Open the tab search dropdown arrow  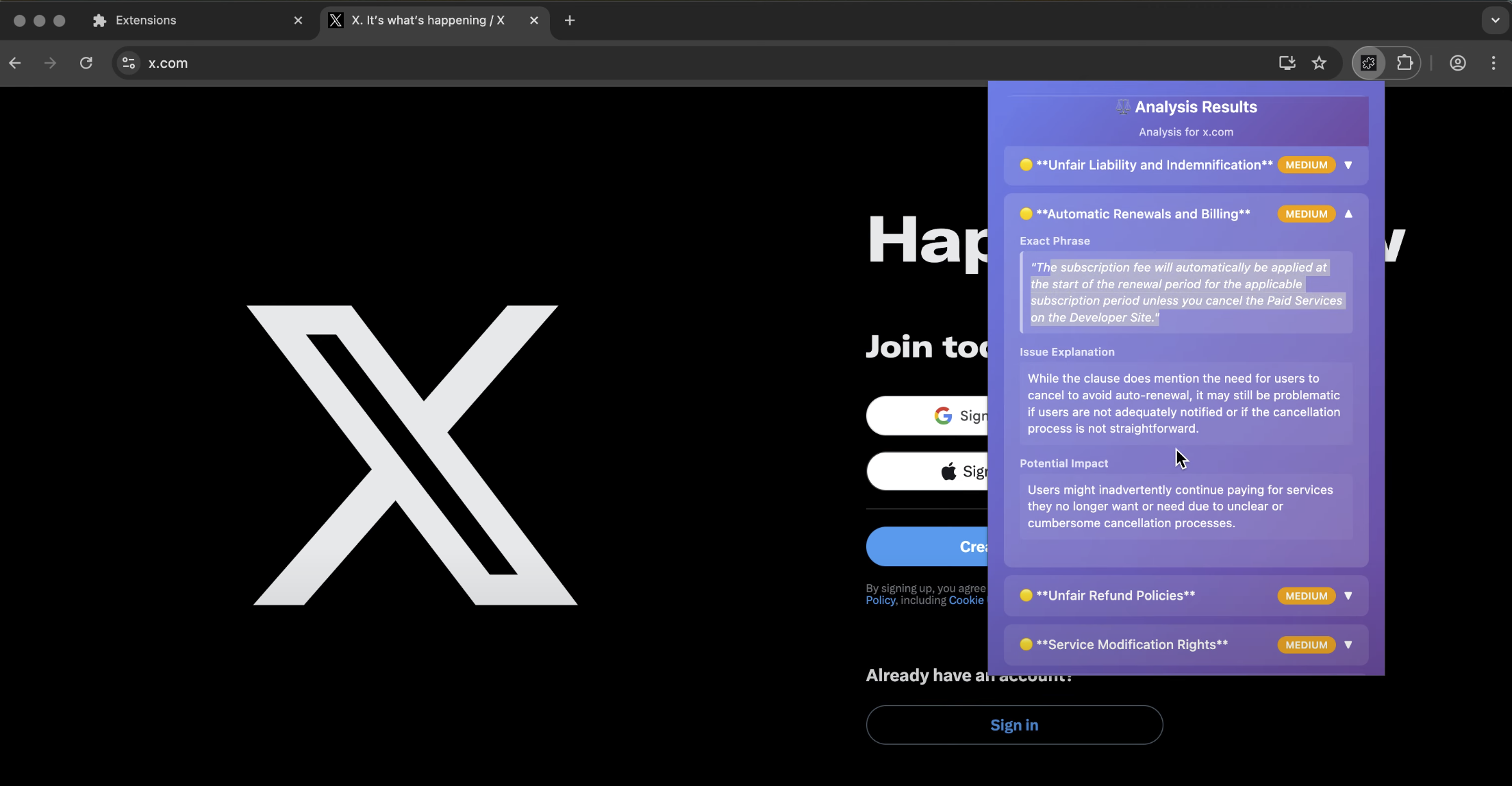tap(1495, 21)
